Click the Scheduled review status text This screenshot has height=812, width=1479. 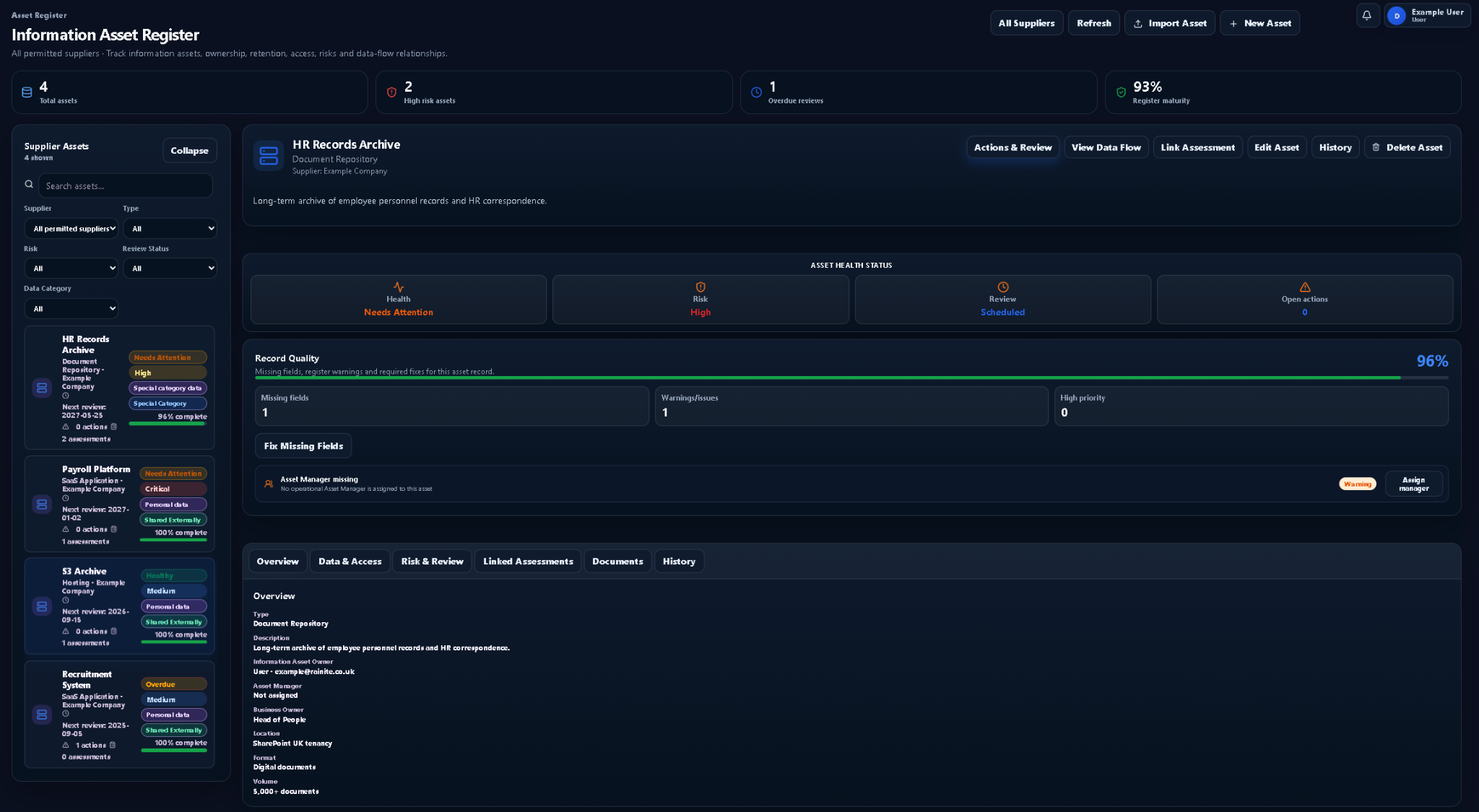[1002, 312]
